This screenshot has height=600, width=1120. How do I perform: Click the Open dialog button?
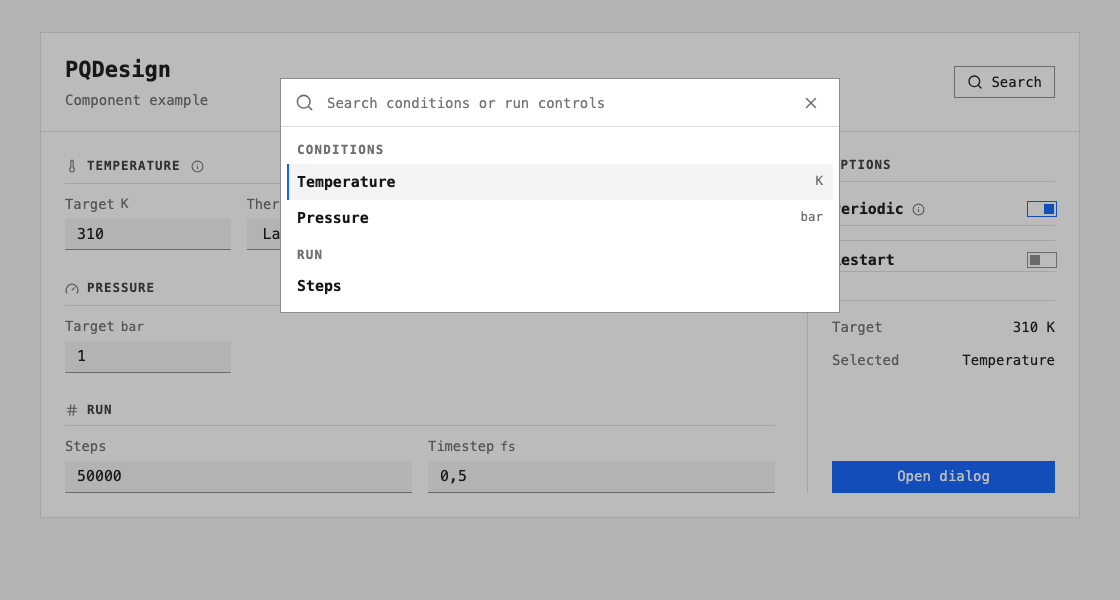pos(943,476)
